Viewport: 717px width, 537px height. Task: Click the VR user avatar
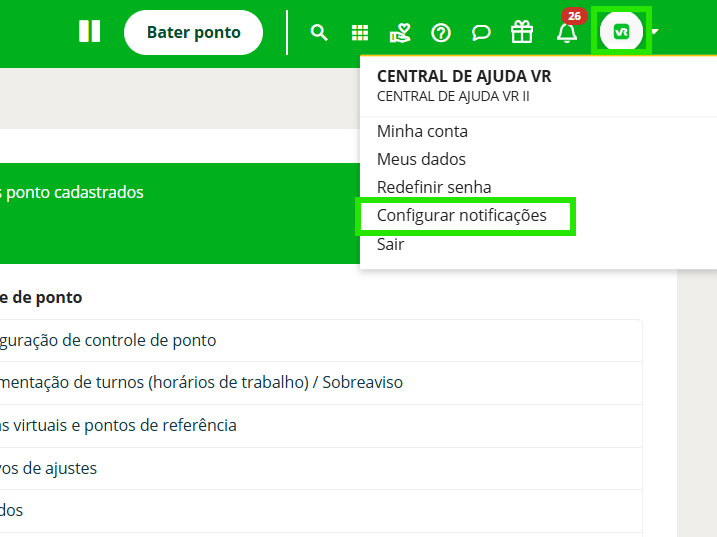621,32
